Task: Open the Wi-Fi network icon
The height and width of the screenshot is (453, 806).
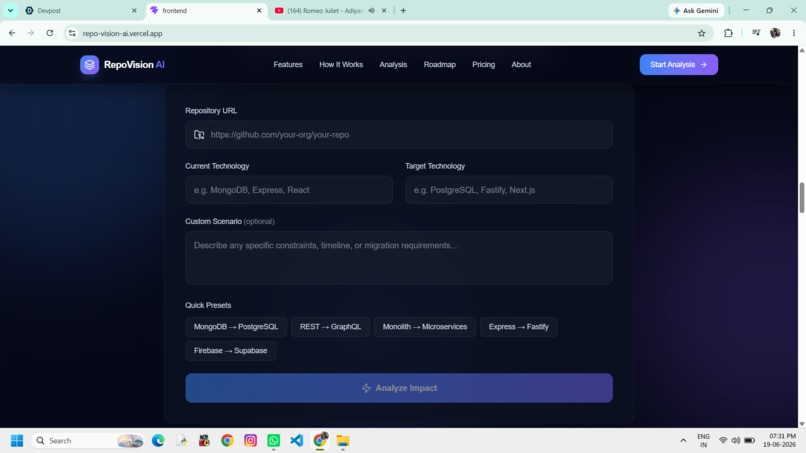Action: [723, 441]
